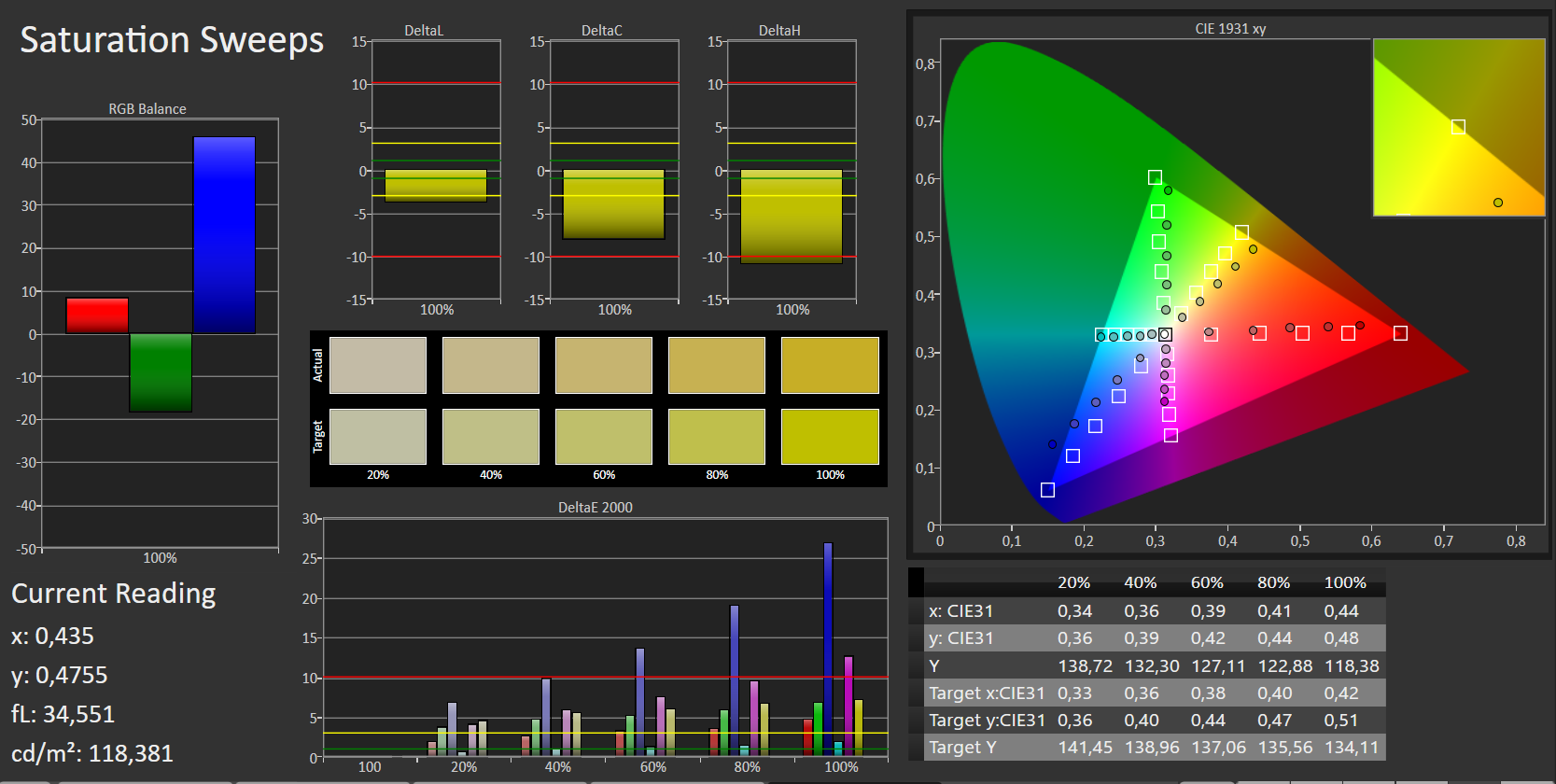Click the 60% Actual color swatch
This screenshot has width=1556, height=784.
604,365
